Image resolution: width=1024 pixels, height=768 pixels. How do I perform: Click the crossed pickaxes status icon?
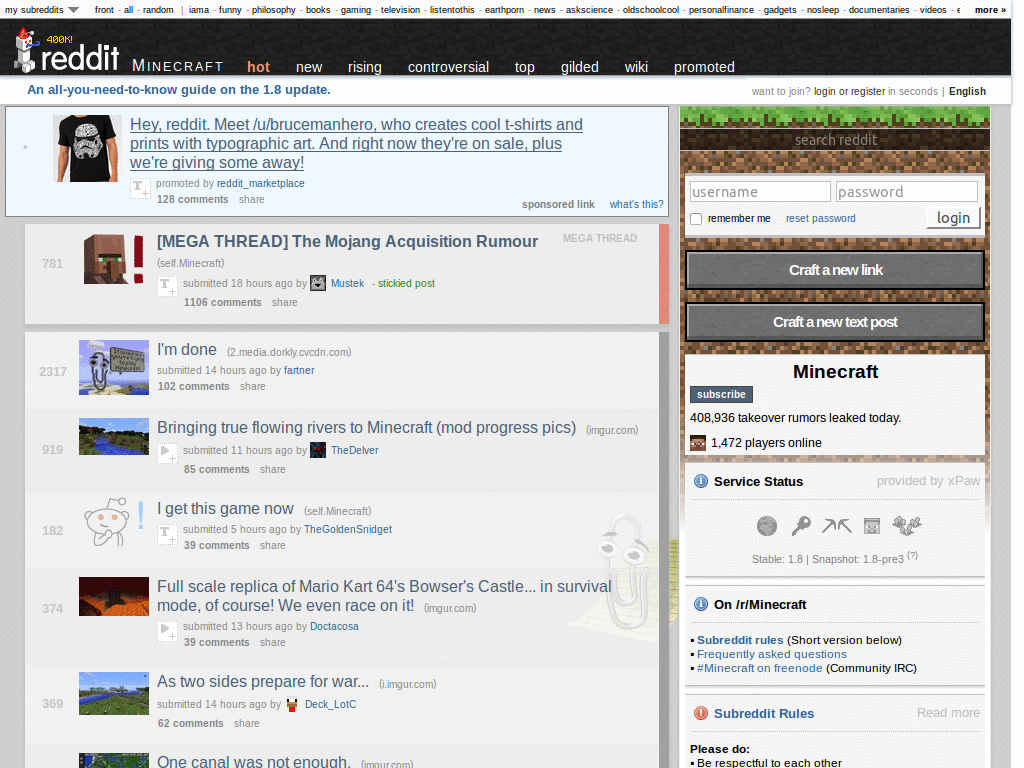837,526
